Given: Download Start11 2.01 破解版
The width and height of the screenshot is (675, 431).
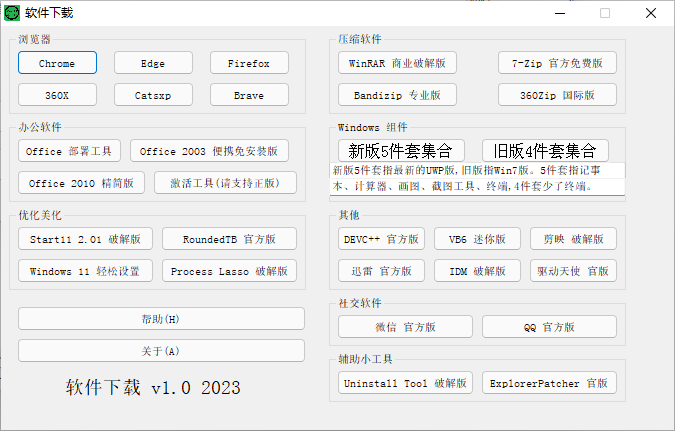Looking at the screenshot, I should (85, 239).
